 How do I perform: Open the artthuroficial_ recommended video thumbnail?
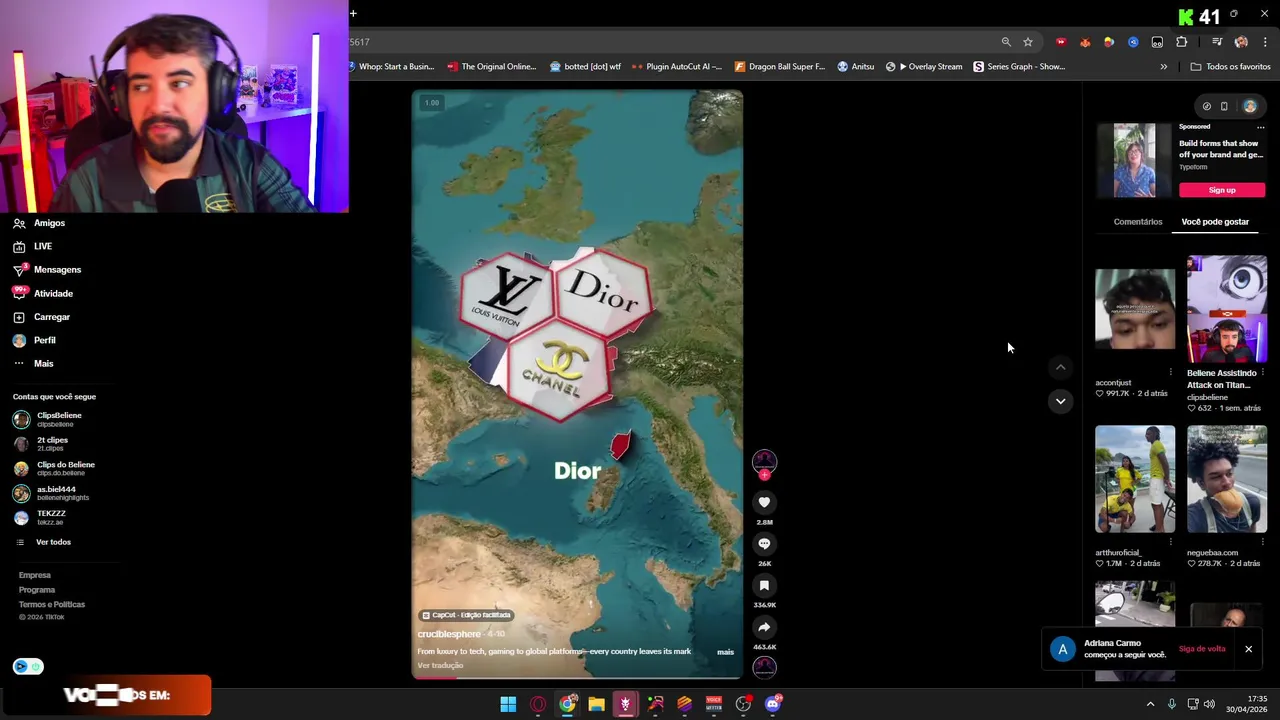(1135, 479)
